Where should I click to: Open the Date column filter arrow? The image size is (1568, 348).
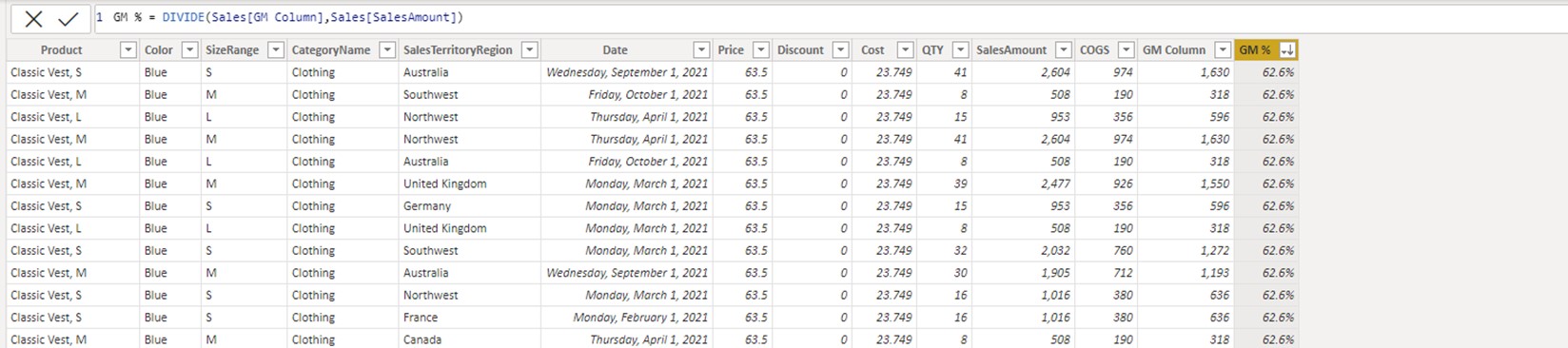(x=701, y=49)
